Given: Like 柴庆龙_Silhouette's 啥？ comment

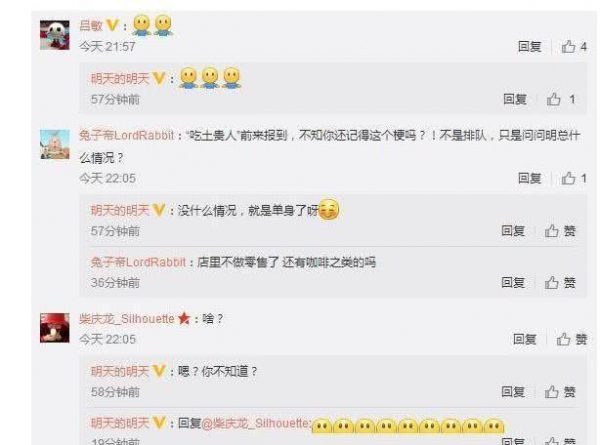Looking at the screenshot, I should coord(572,339).
